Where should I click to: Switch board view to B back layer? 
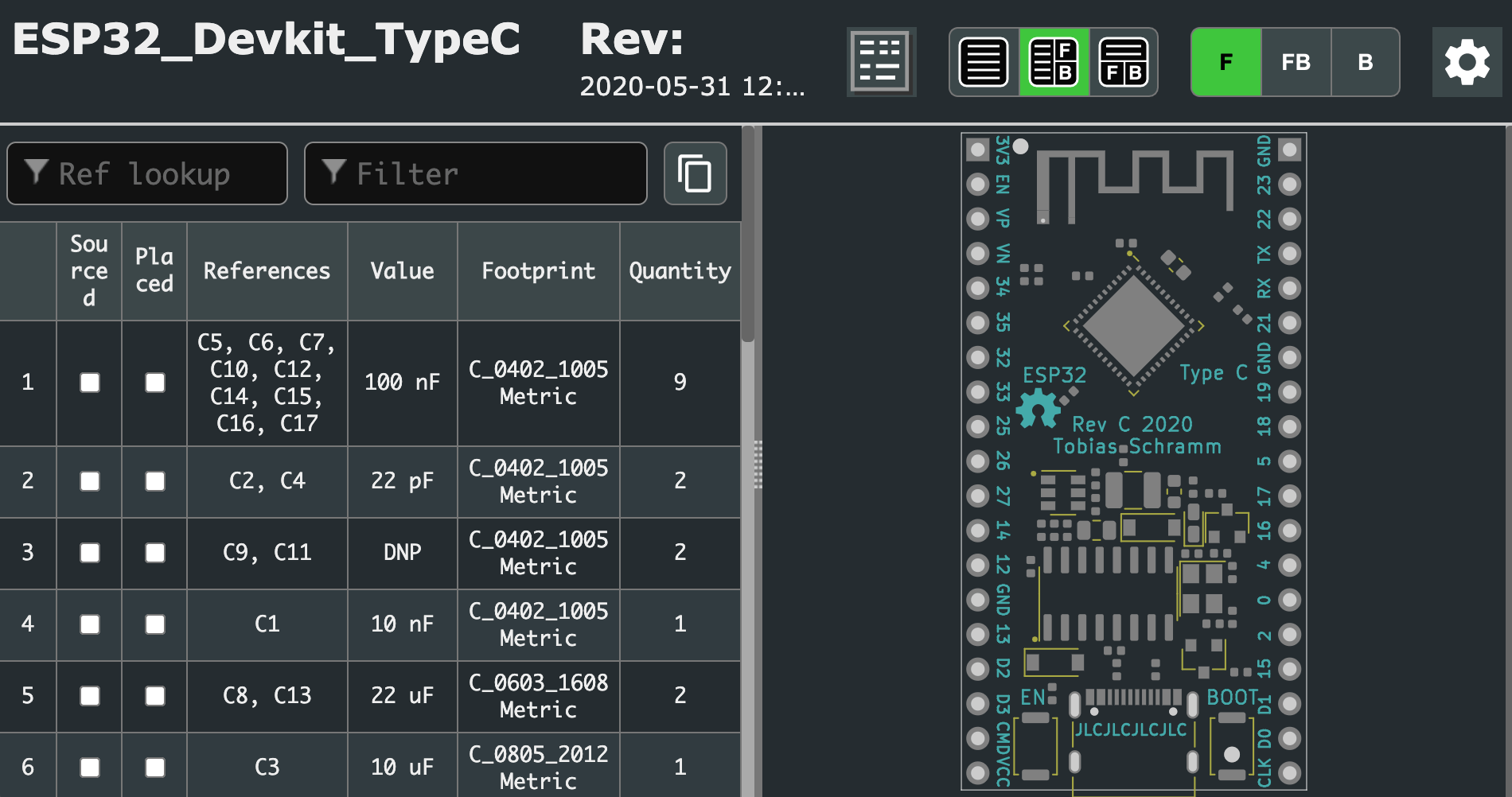(1365, 62)
